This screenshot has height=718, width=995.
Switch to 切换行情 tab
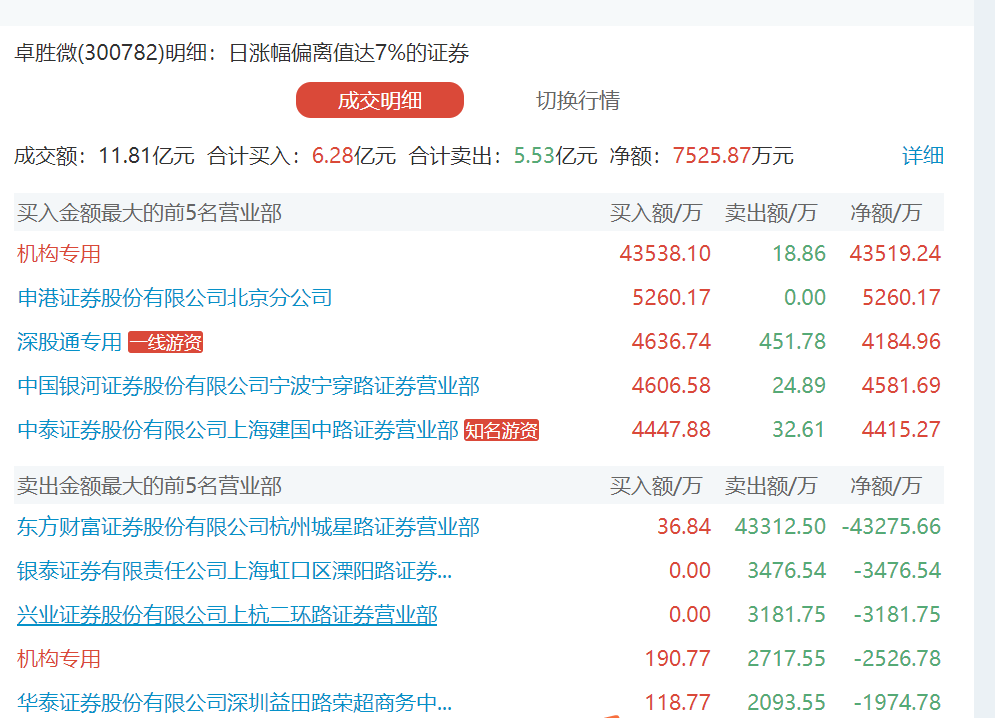pos(577,100)
